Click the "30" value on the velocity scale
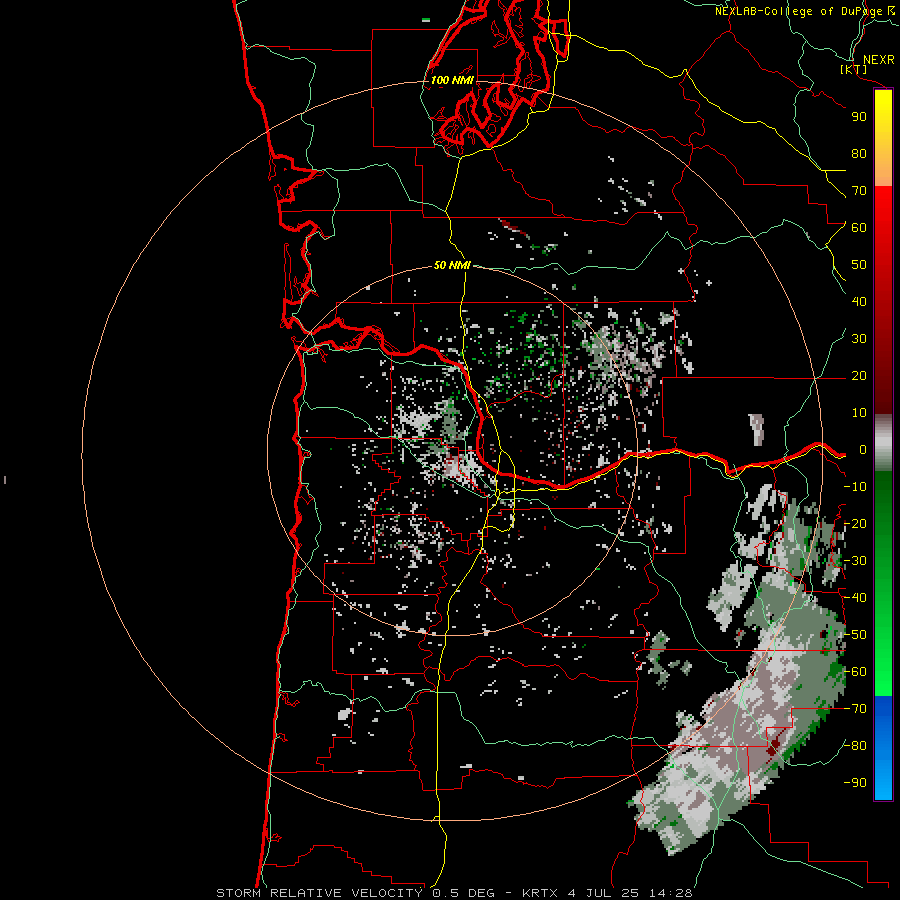 pos(859,339)
